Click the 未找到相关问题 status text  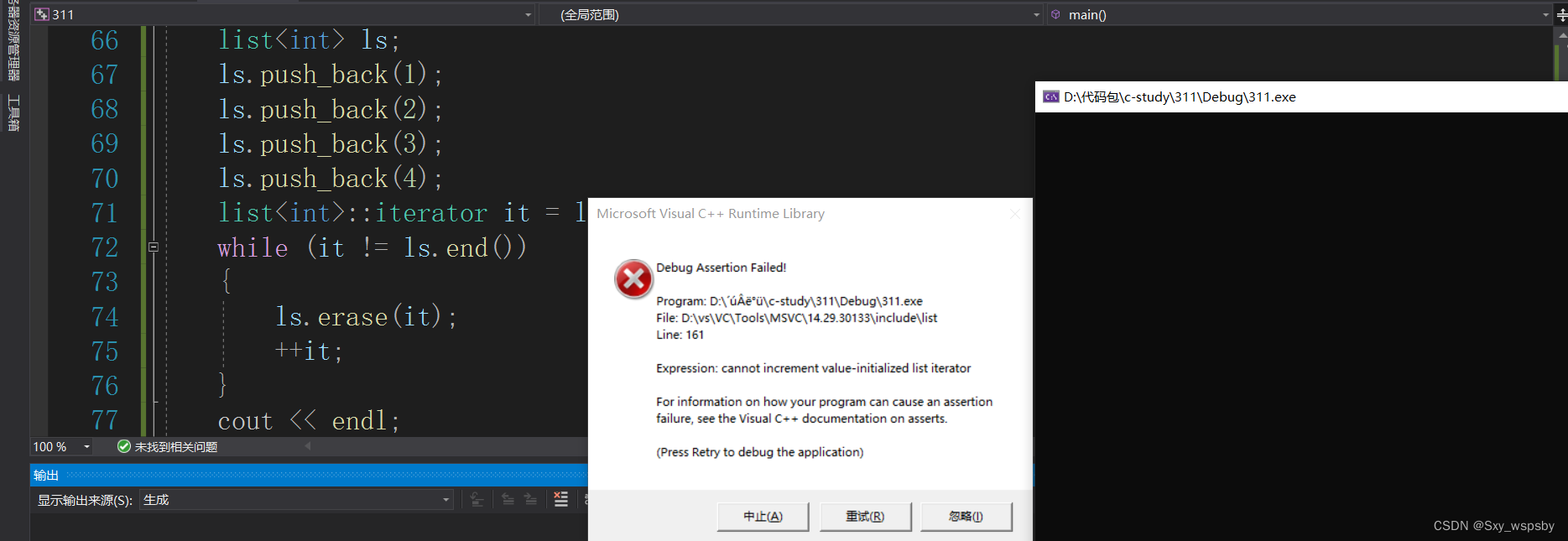pyautogui.click(x=176, y=447)
